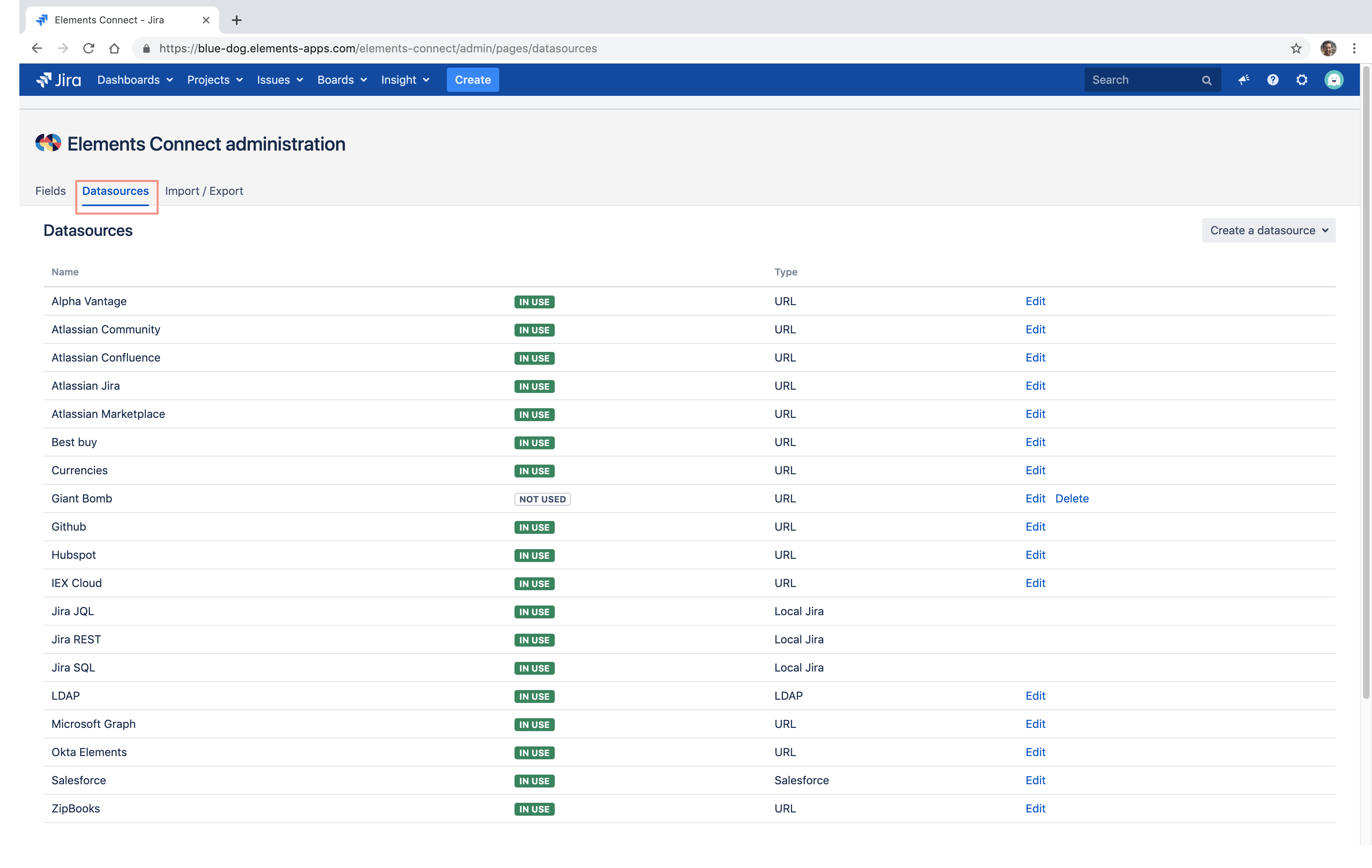
Task: Bookmark the page with the star icon
Action: (x=1296, y=48)
